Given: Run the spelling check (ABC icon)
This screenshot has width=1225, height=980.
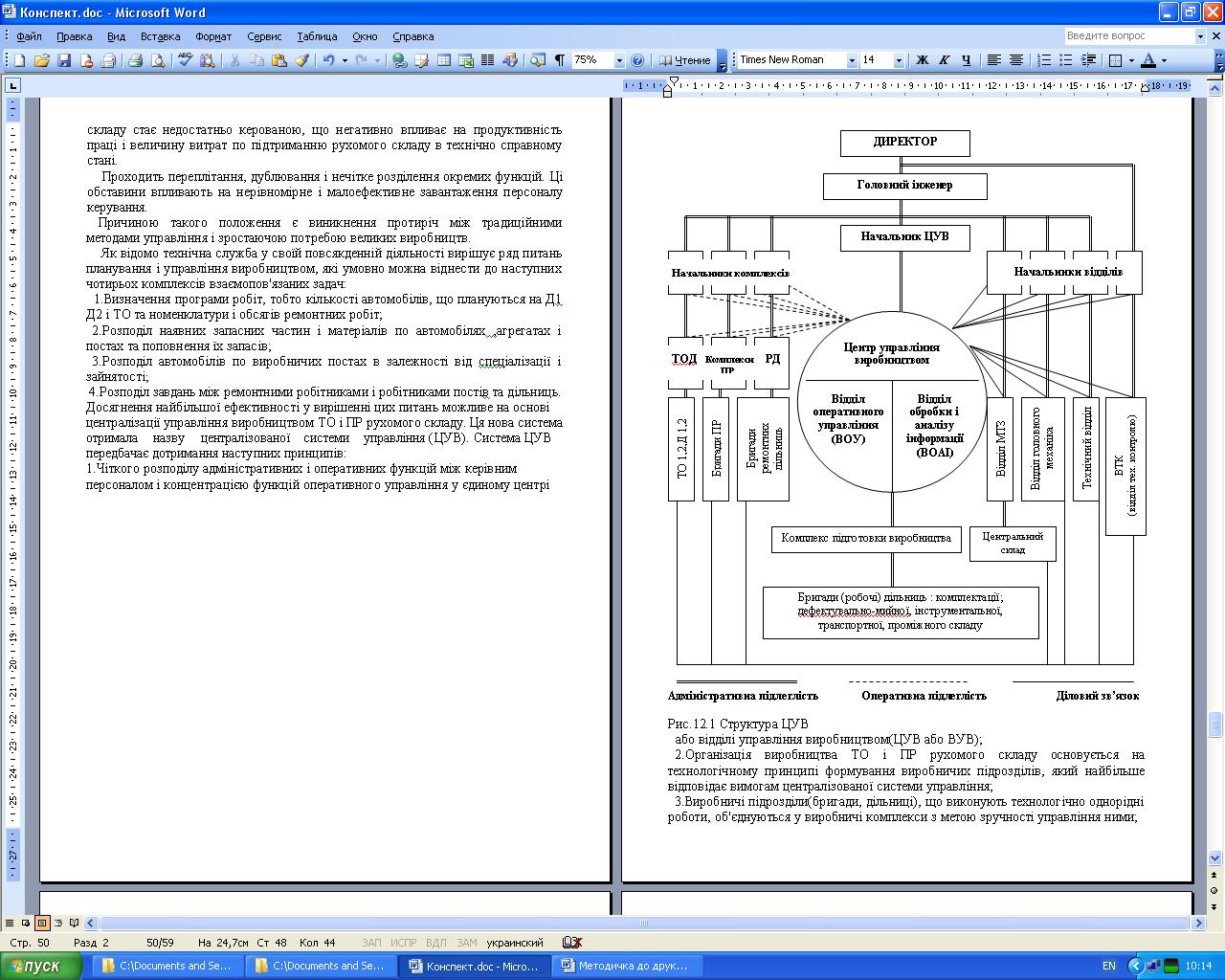Looking at the screenshot, I should coord(185,60).
